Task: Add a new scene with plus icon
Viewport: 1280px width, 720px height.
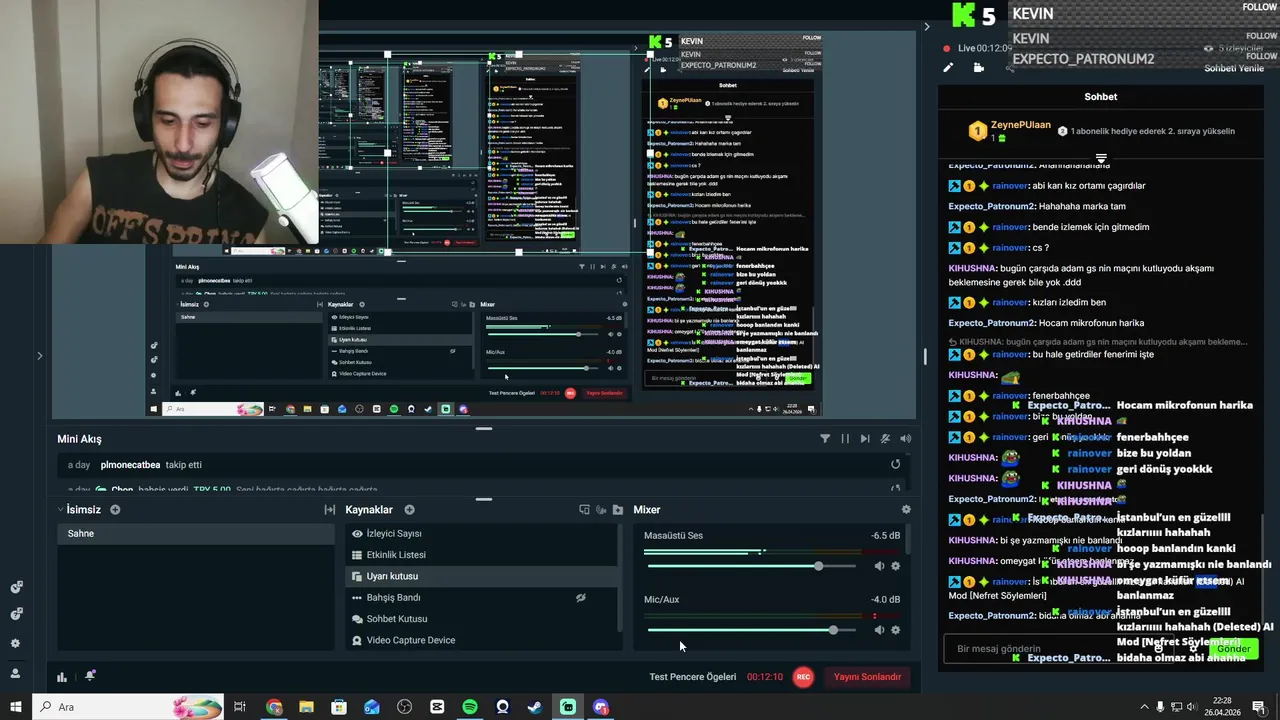Action: coord(115,509)
